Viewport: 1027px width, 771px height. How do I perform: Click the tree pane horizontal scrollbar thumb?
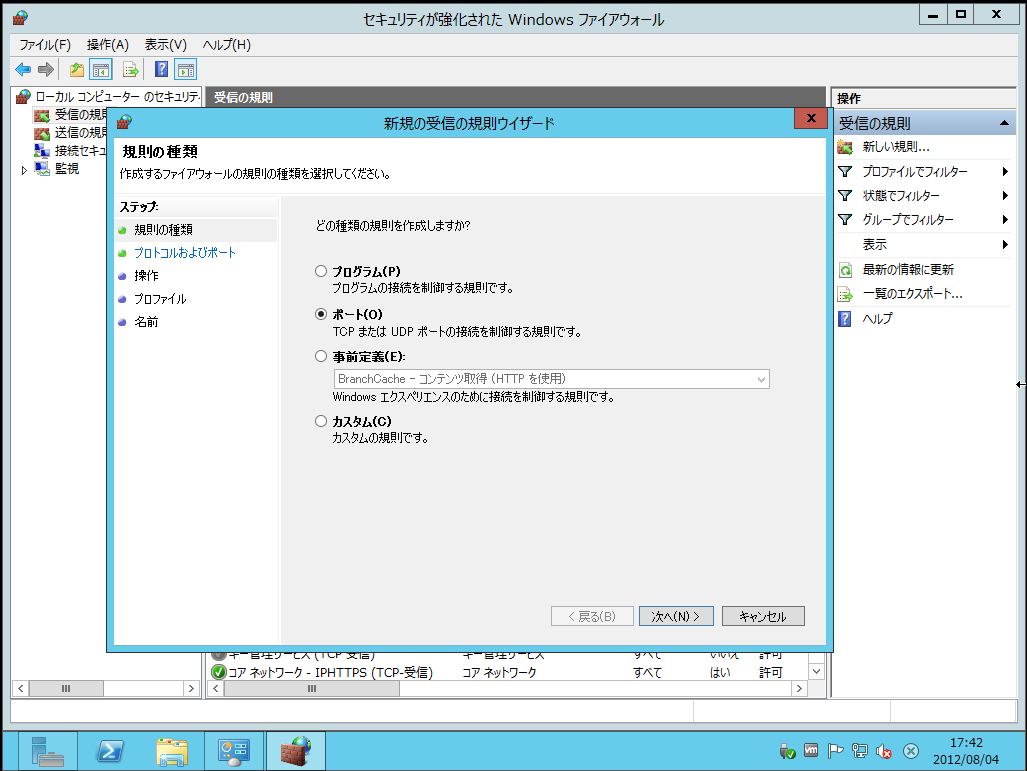click(66, 688)
